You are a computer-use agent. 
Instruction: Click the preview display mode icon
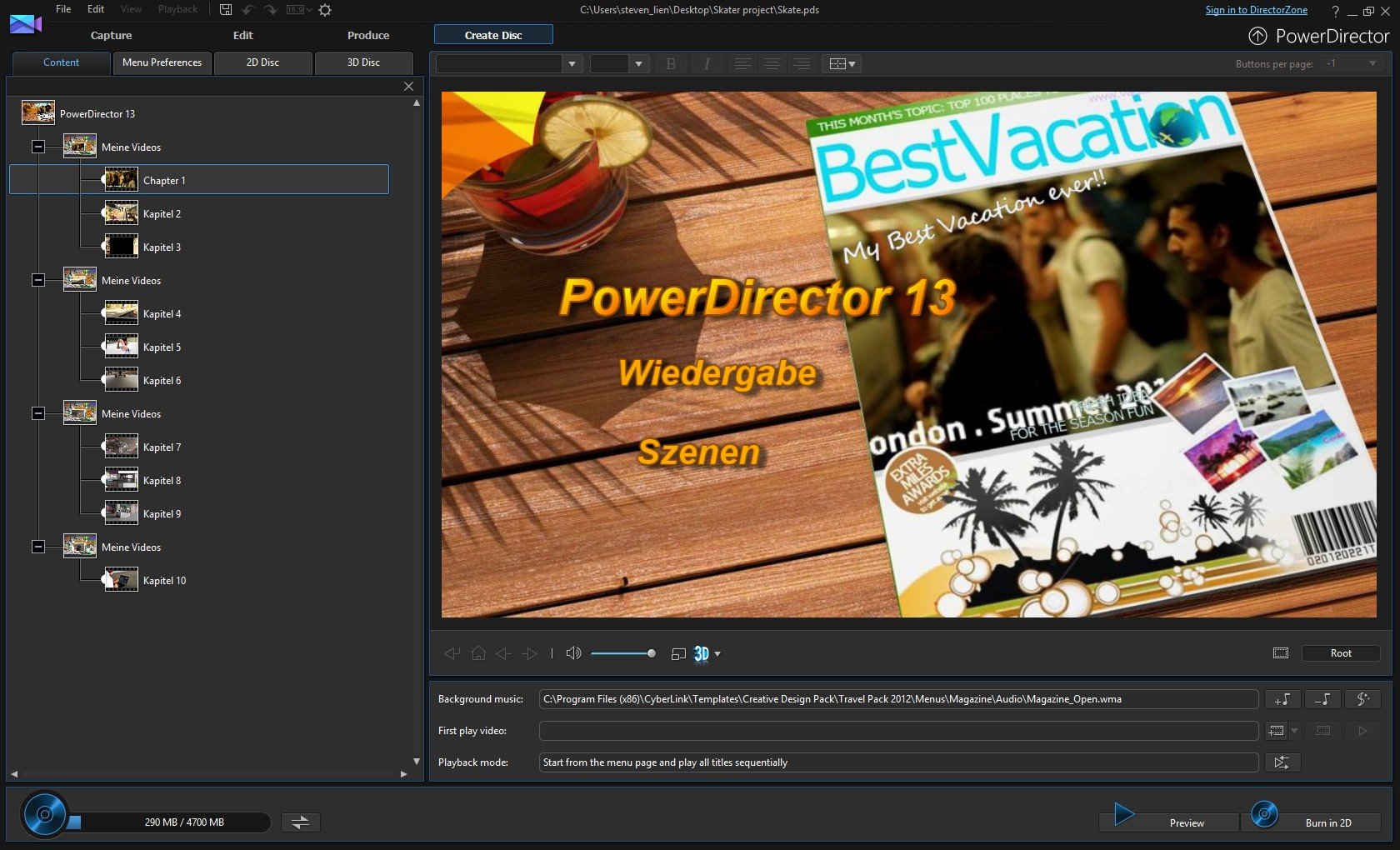point(678,654)
